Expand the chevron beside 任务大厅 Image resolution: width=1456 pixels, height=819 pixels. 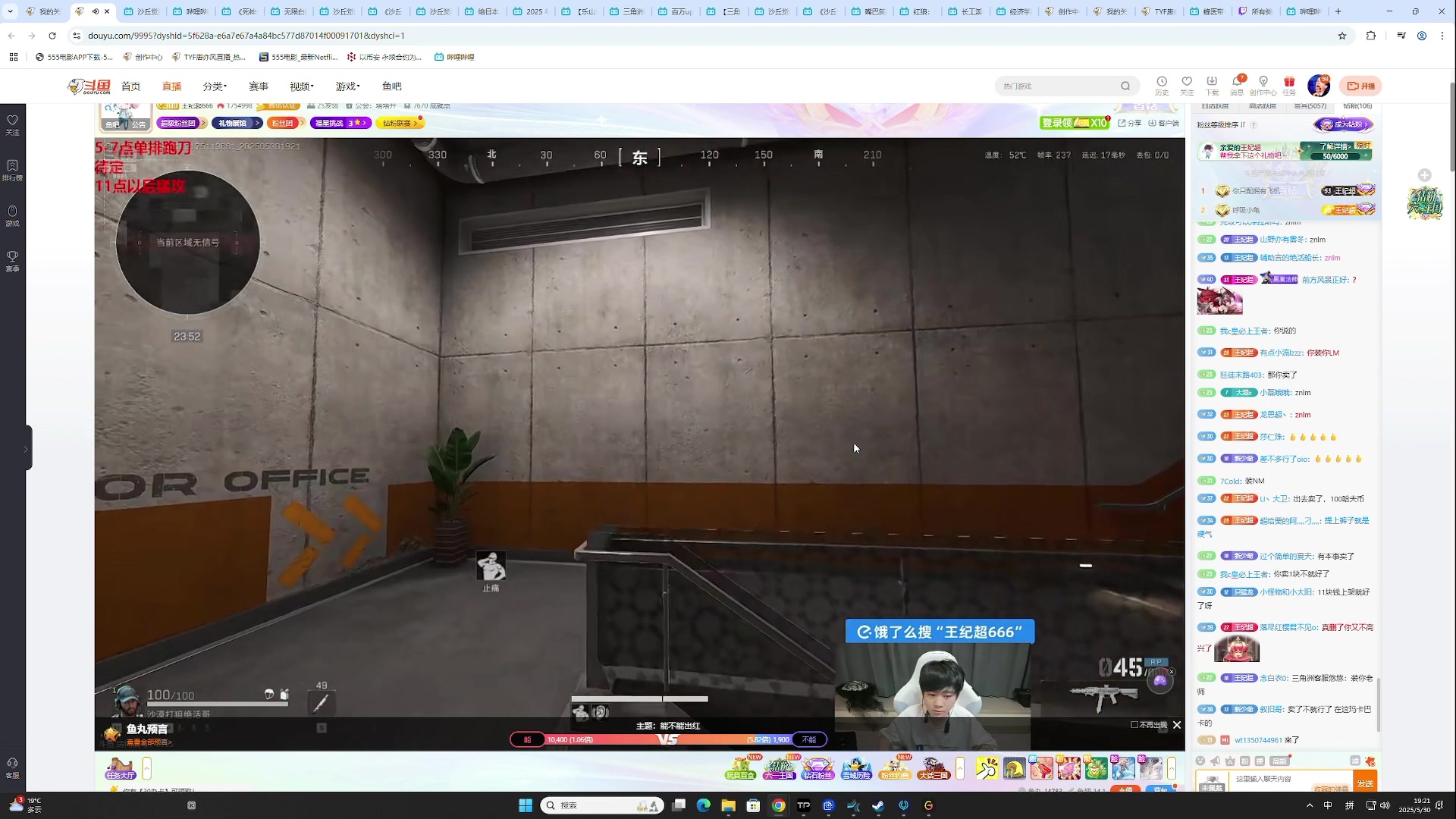(146, 768)
